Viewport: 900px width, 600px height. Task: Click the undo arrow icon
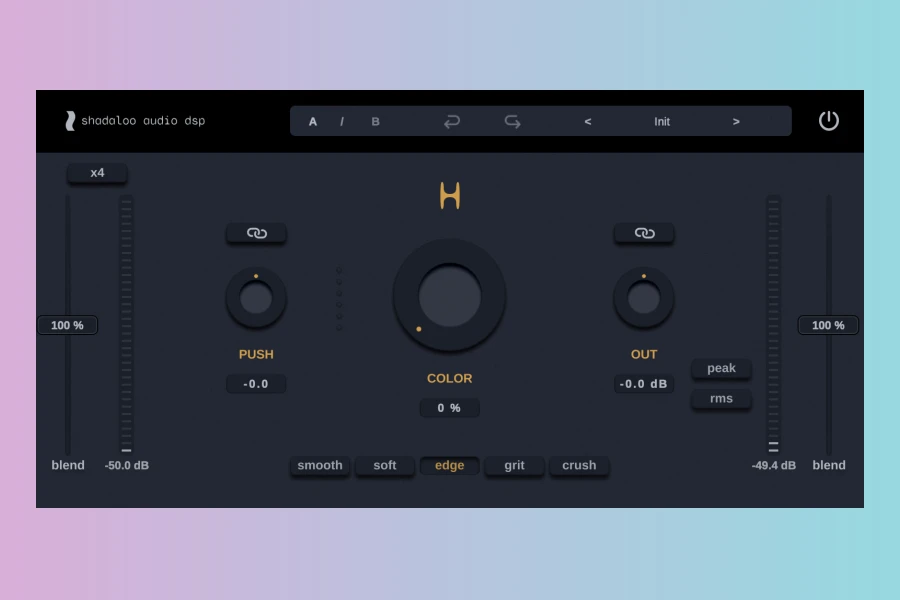[452, 122]
